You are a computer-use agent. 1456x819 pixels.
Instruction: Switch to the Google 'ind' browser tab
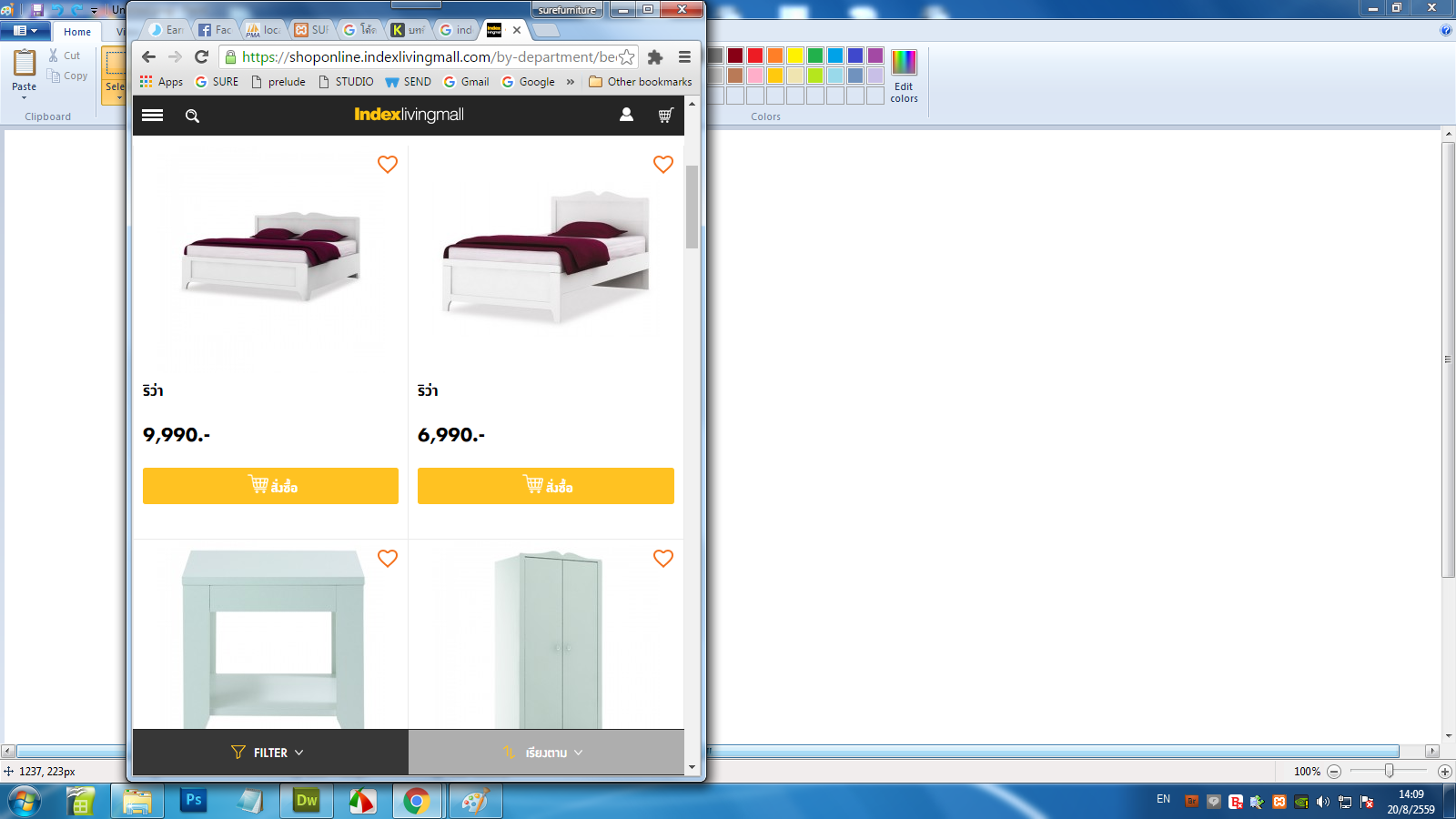pyautogui.click(x=456, y=30)
